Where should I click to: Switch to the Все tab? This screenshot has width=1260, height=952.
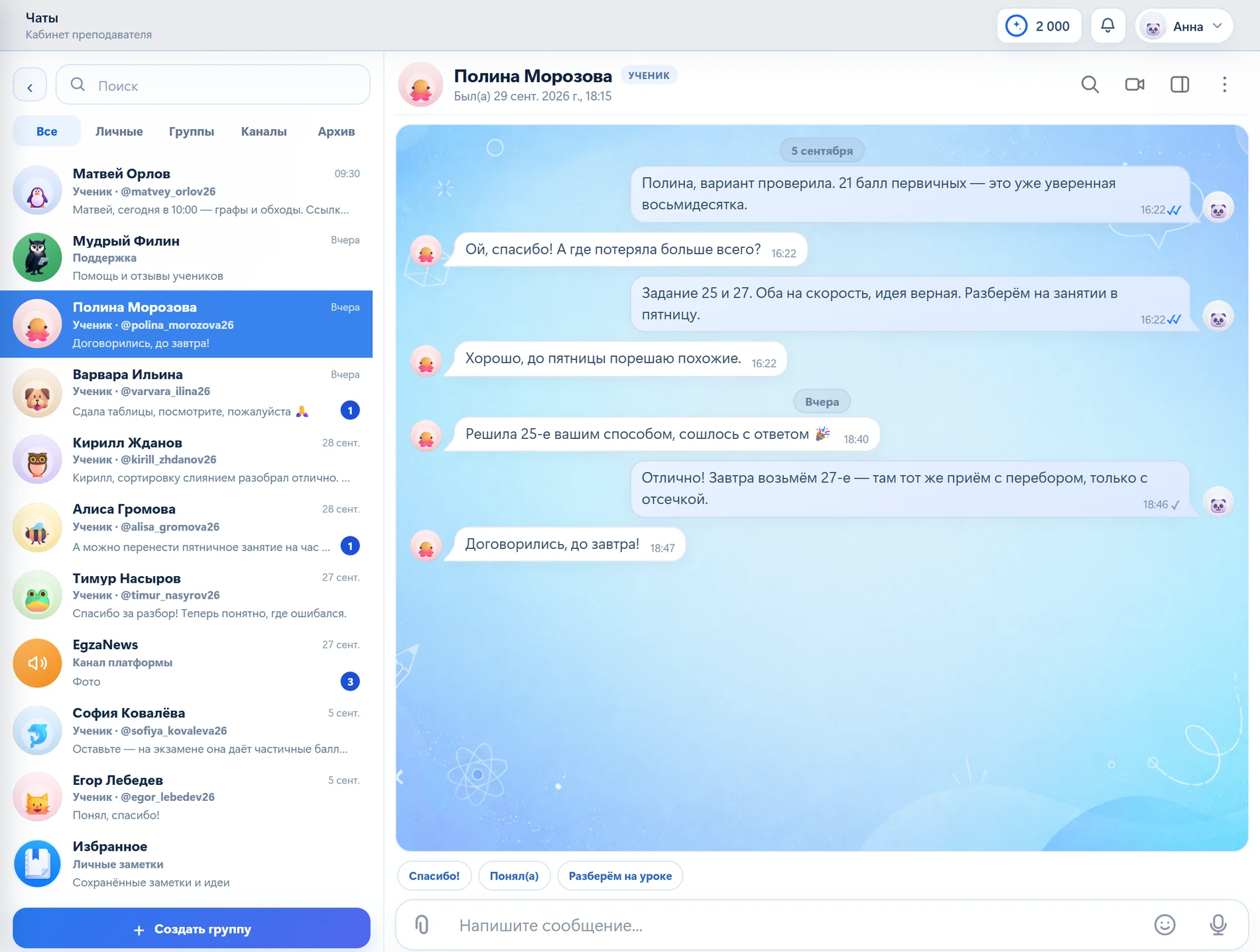coord(46,131)
